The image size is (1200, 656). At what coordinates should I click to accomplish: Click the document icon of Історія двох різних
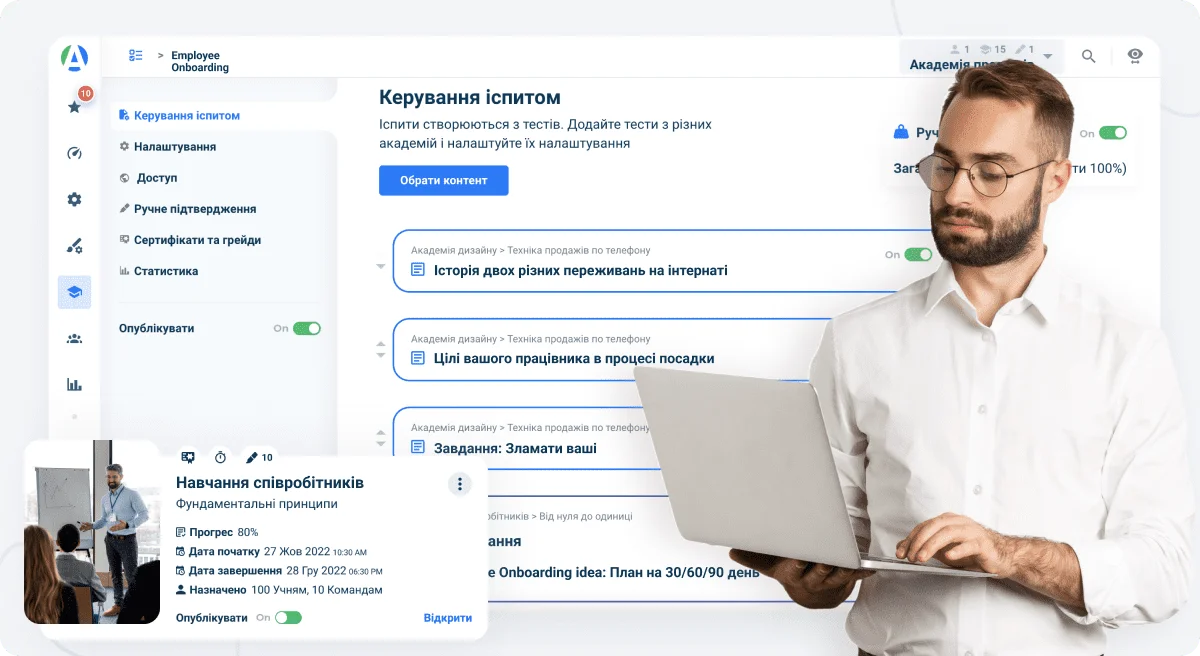(418, 270)
